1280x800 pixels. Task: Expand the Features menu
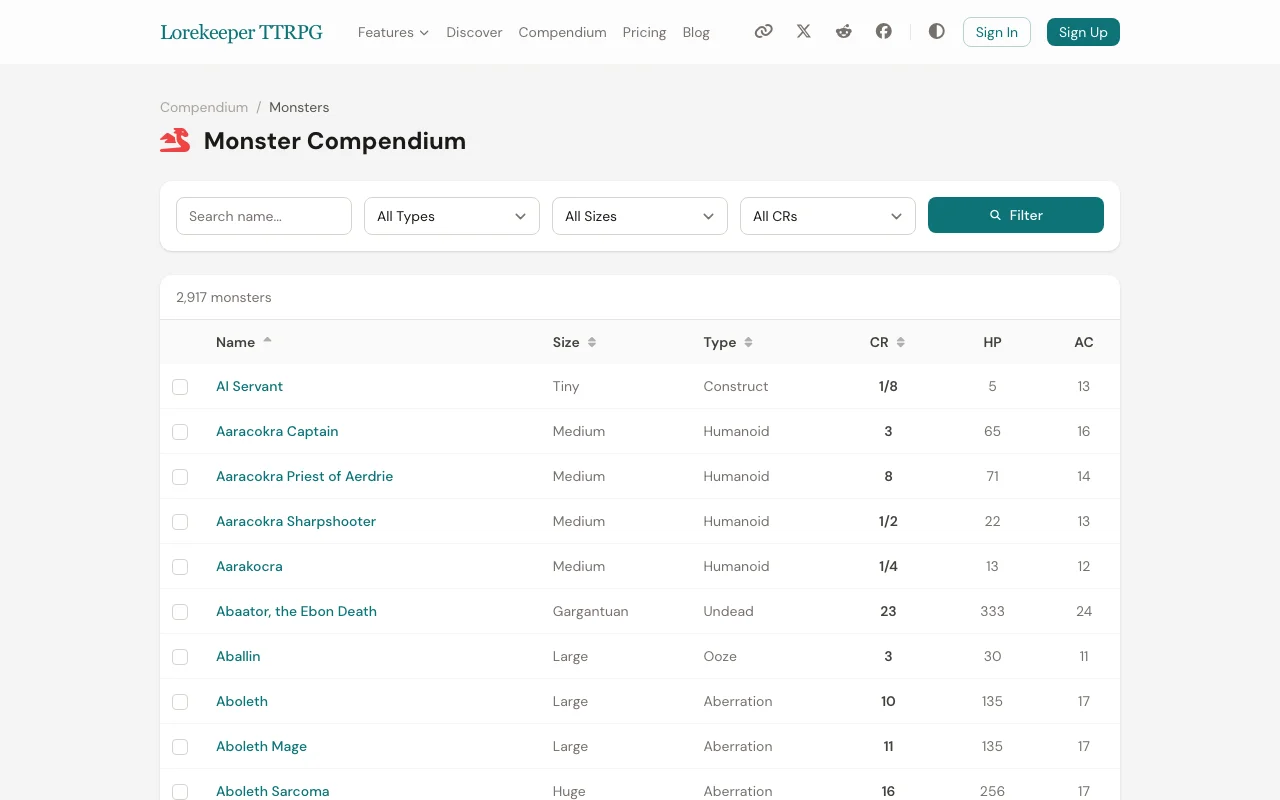point(393,32)
